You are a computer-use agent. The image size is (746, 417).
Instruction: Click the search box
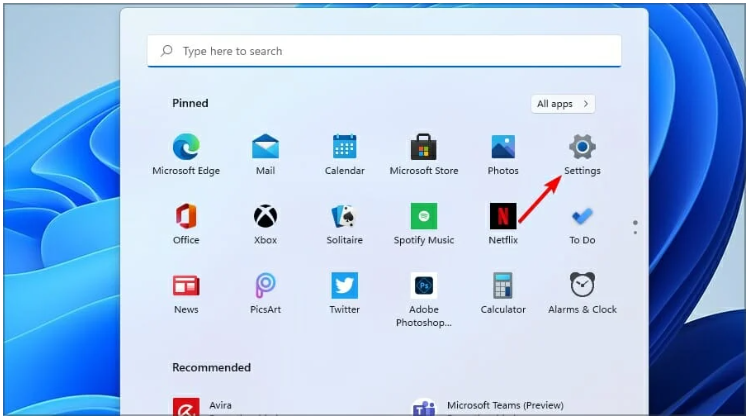[x=384, y=51]
